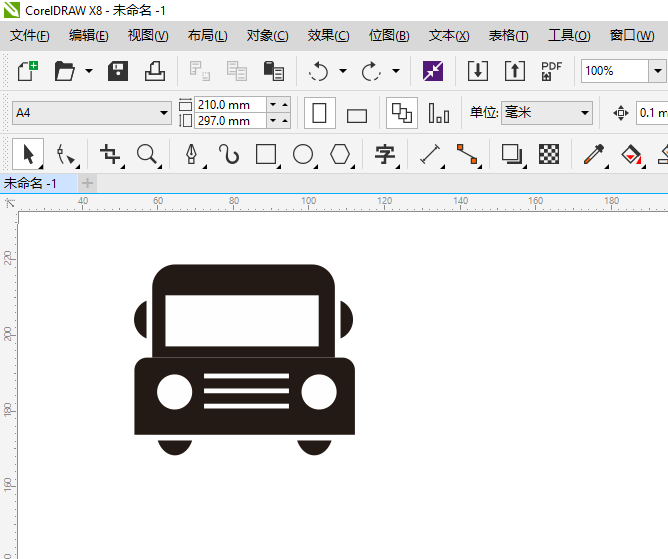This screenshot has height=559, width=668.
Task: Switch page to landscape orientation
Action: point(357,114)
